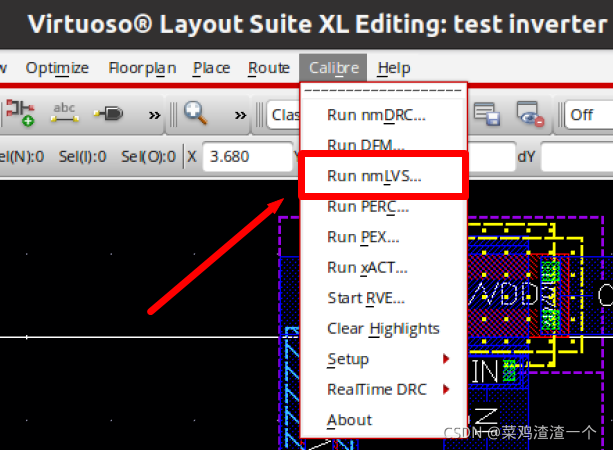Click the save workspace toolbar icon
The height and width of the screenshot is (450, 613).
pos(487,114)
